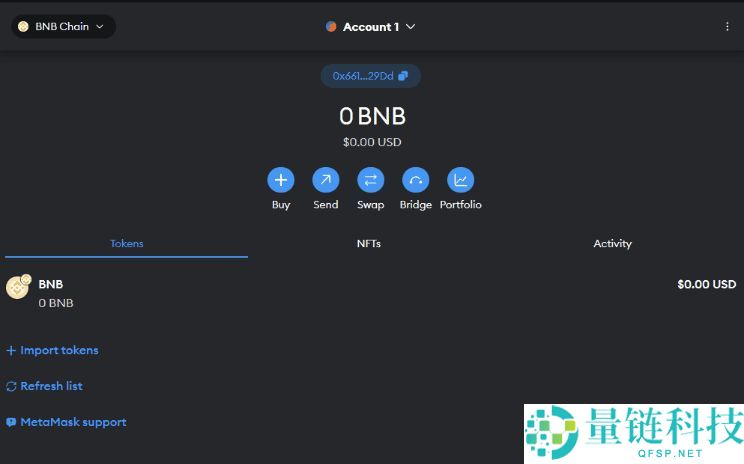Image resolution: width=744 pixels, height=464 pixels.
Task: Click the refresh arrows icon
Action: (x=12, y=386)
